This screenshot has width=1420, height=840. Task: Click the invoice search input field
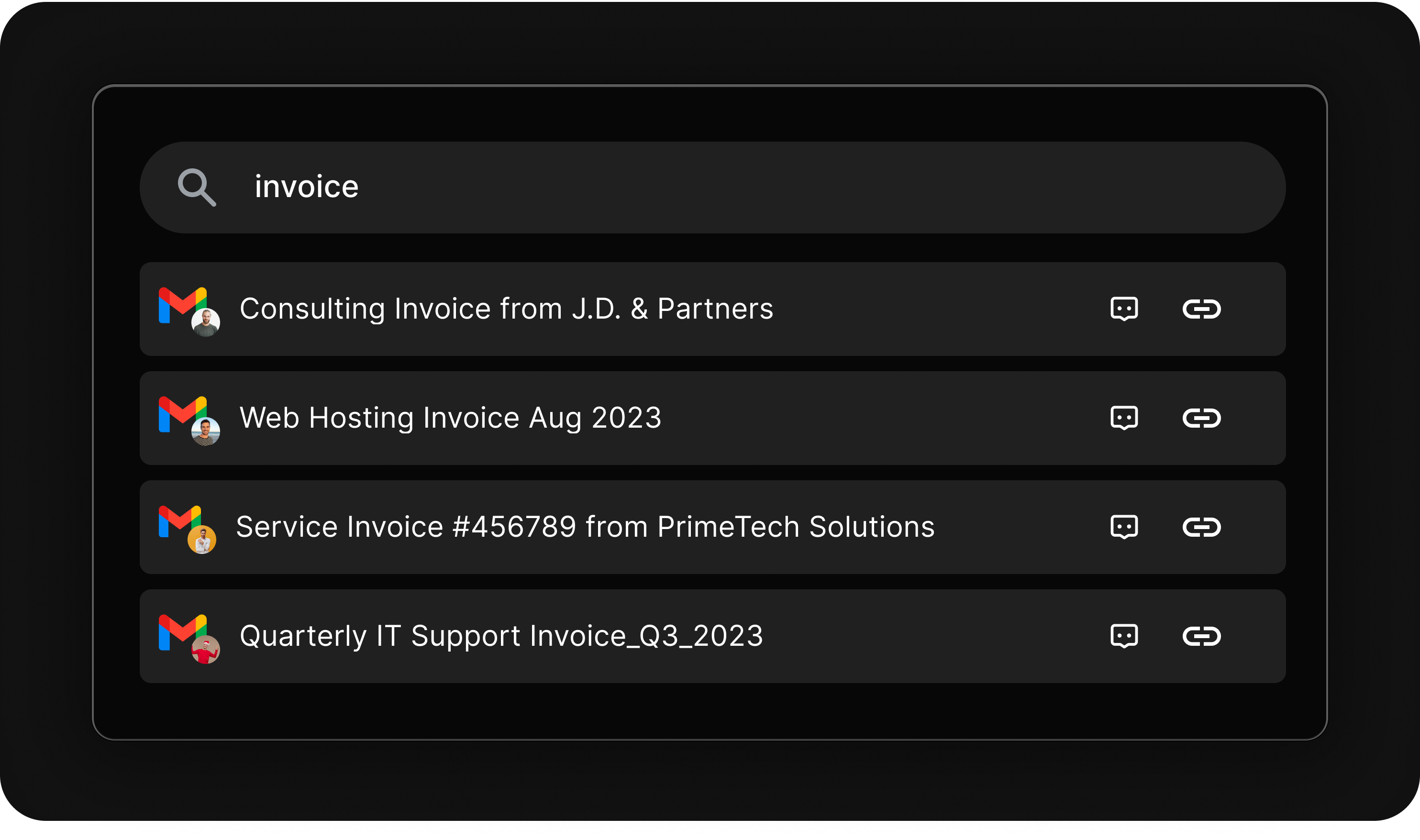[736, 188]
